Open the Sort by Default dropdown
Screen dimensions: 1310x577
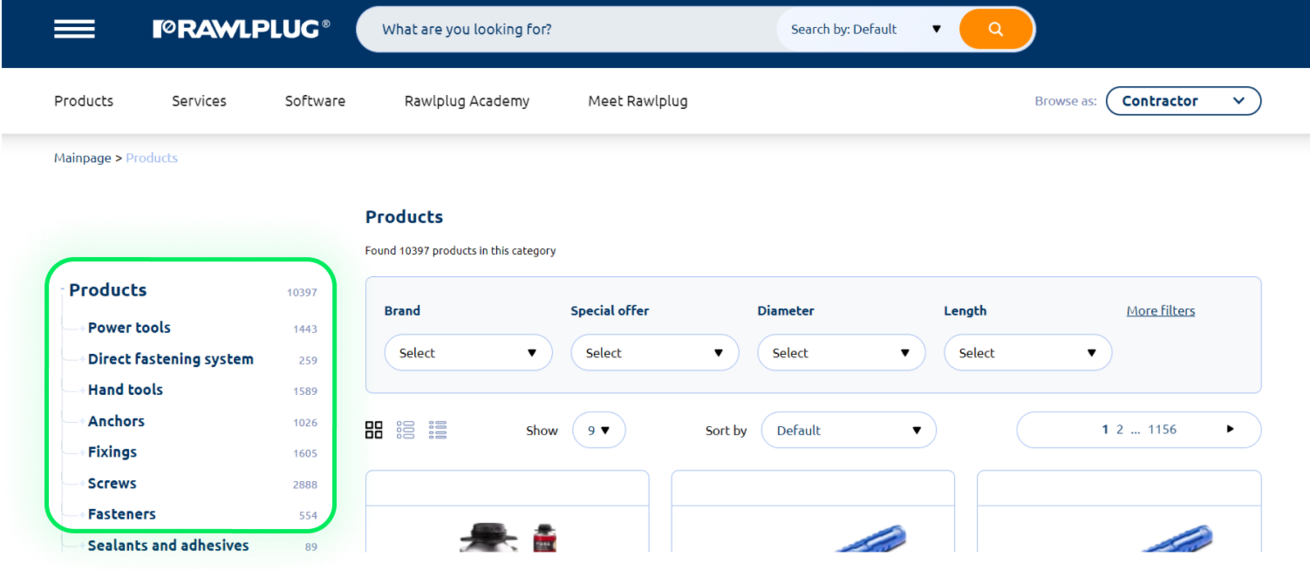coord(849,430)
